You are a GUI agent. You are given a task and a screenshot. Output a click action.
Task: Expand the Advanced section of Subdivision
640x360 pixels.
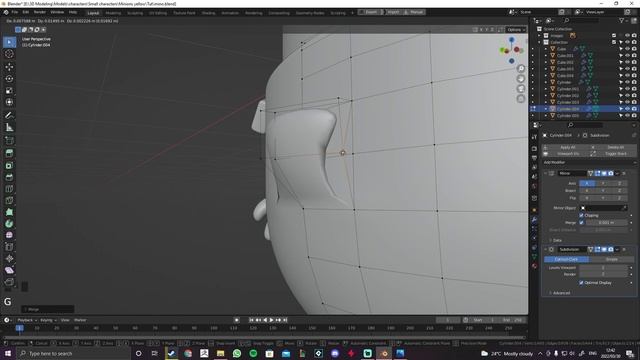[559, 293]
